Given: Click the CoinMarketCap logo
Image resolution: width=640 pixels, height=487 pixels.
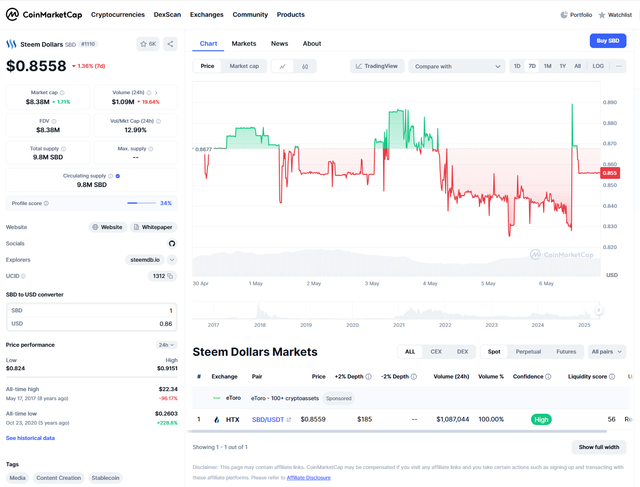Looking at the screenshot, I should click(44, 15).
